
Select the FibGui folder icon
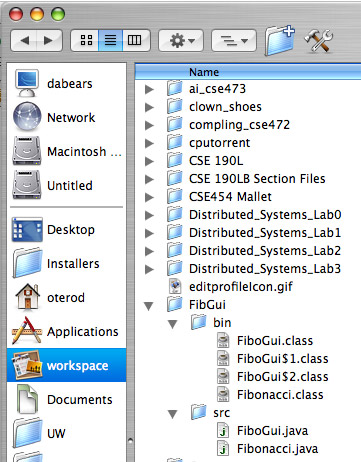click(175, 304)
